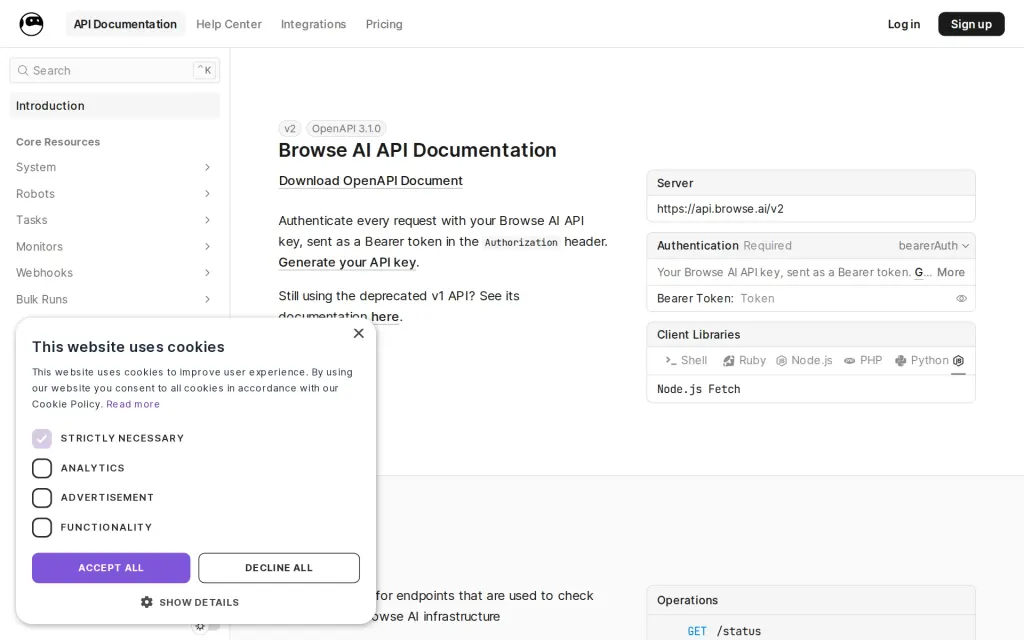Select the Ruby client library icon
Screen dimensions: 1024x640
729,360
